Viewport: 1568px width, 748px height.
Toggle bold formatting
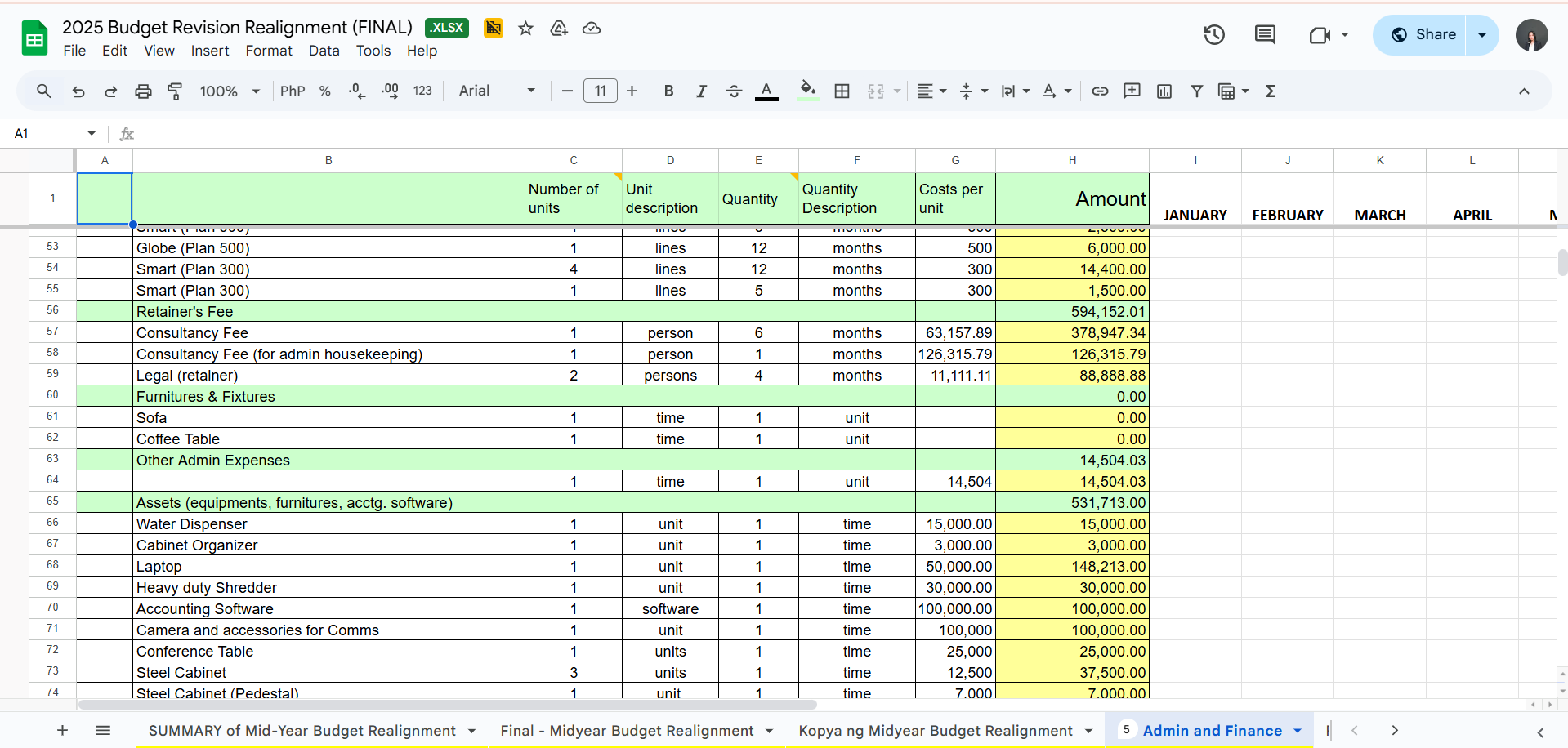tap(668, 91)
